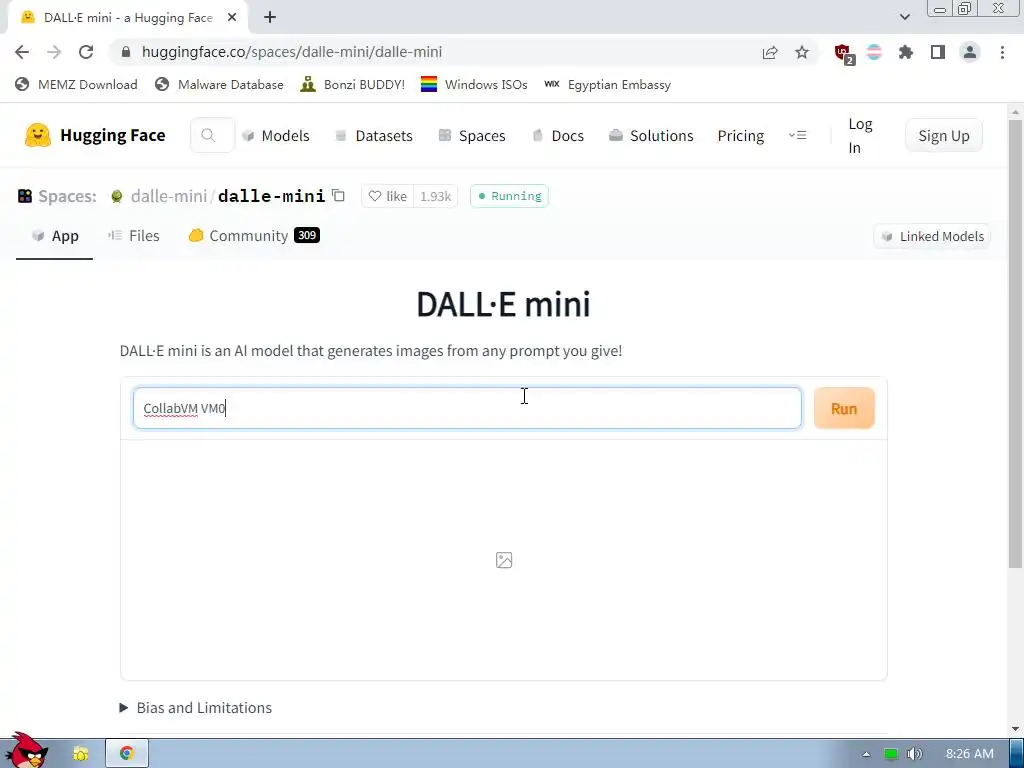Click the address bar URL
Viewport: 1024px width, 768px height.
click(x=292, y=52)
